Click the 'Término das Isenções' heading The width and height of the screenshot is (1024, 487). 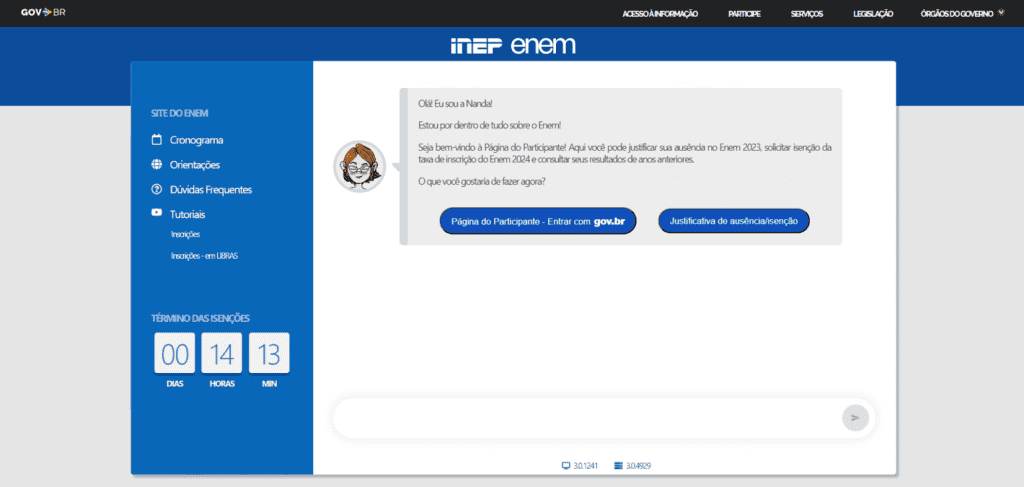click(x=200, y=319)
